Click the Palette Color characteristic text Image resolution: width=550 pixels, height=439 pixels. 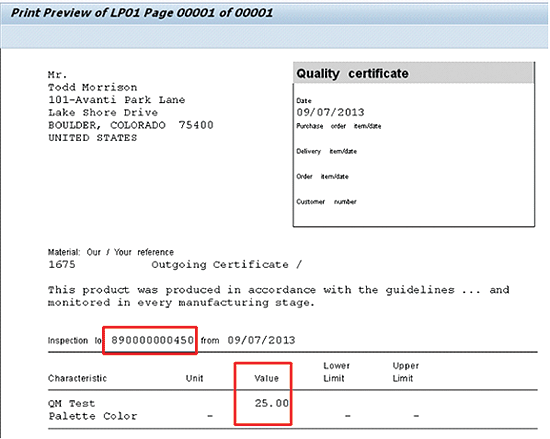point(93,416)
